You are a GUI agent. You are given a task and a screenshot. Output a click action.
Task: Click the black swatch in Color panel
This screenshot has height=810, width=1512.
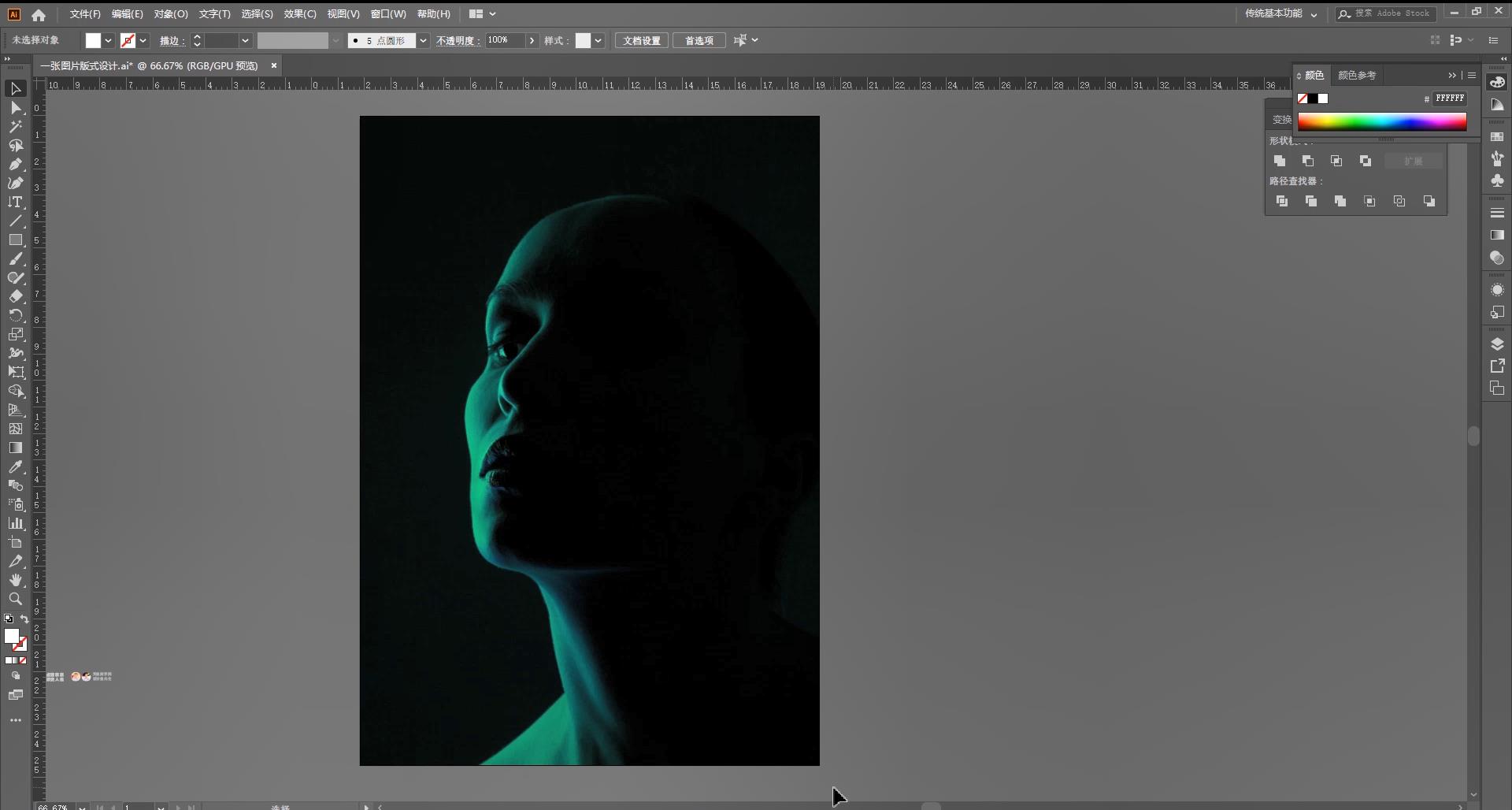(x=1313, y=98)
